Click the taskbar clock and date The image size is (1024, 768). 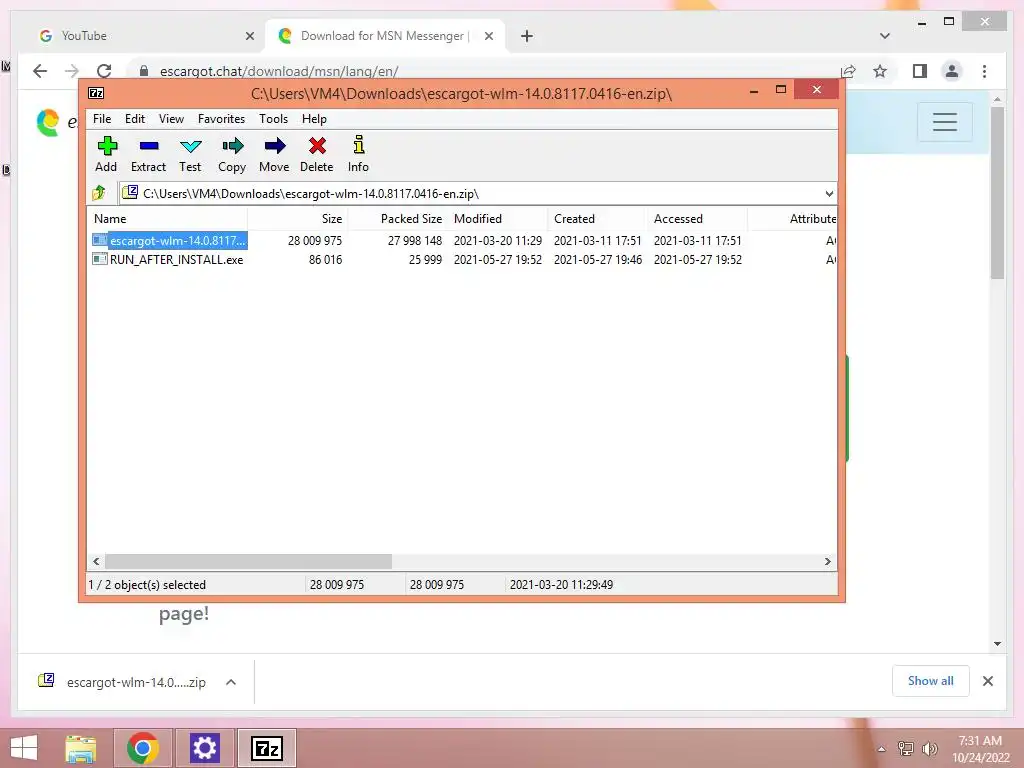tap(980, 749)
